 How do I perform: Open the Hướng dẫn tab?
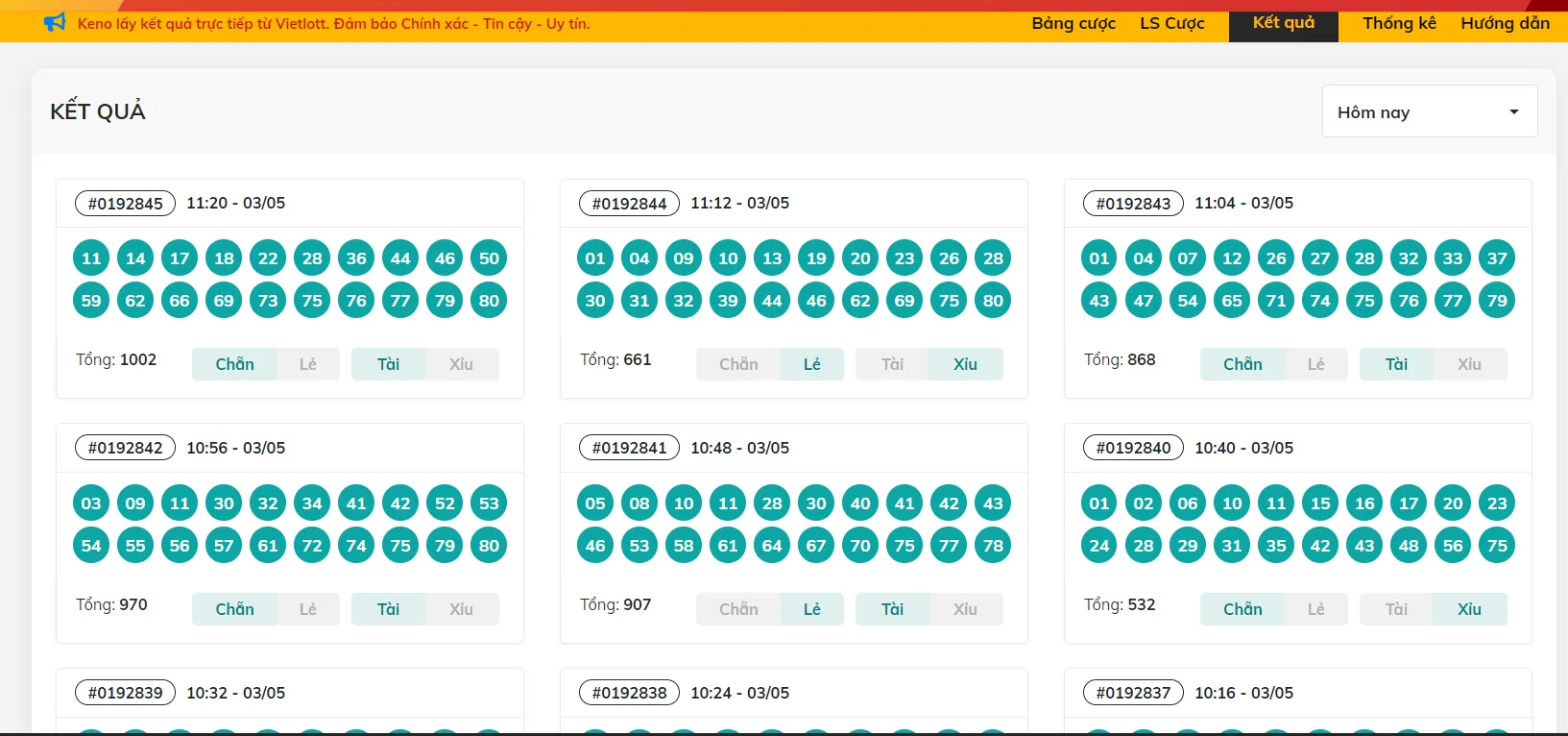(1505, 23)
